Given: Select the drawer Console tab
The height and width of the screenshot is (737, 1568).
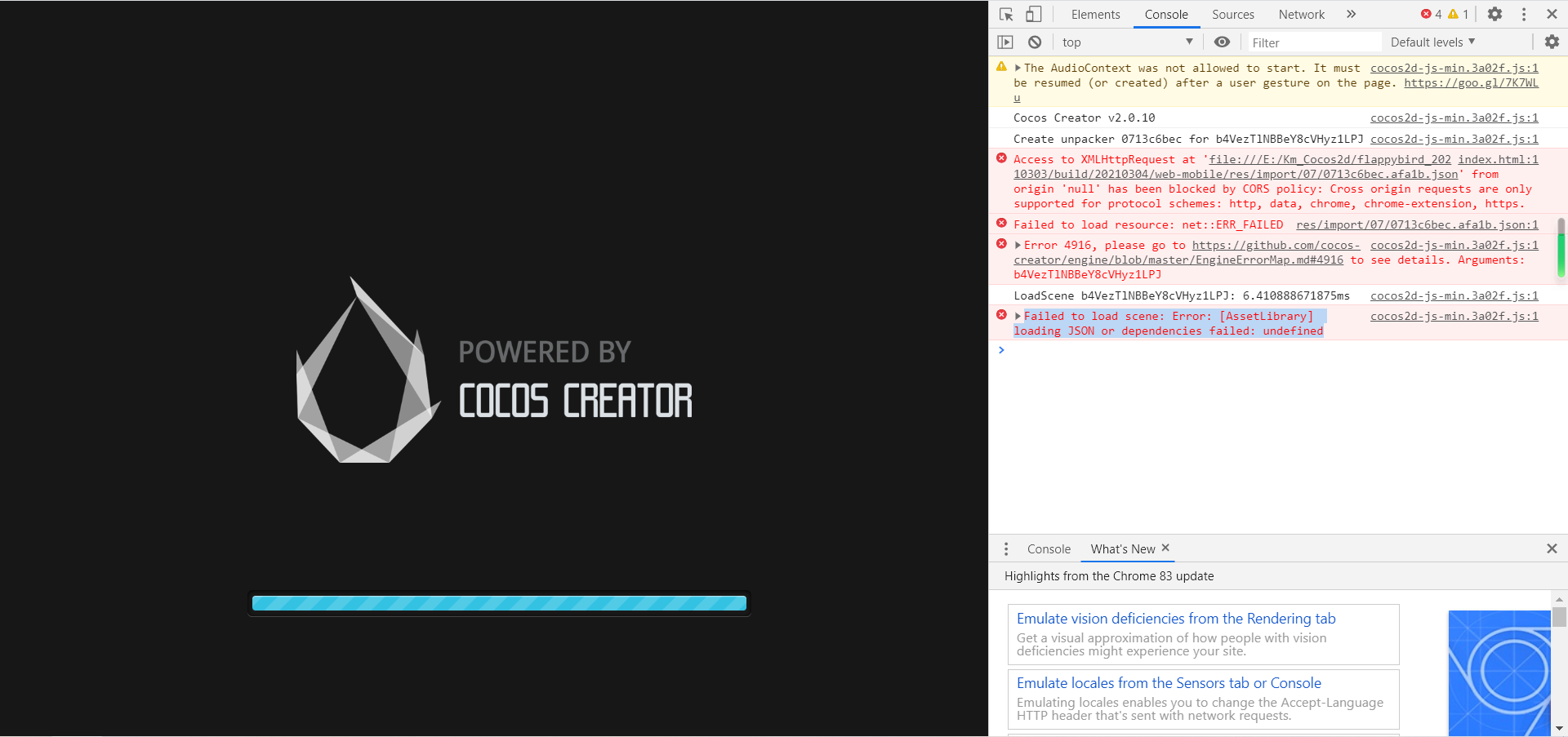Looking at the screenshot, I should [1049, 549].
